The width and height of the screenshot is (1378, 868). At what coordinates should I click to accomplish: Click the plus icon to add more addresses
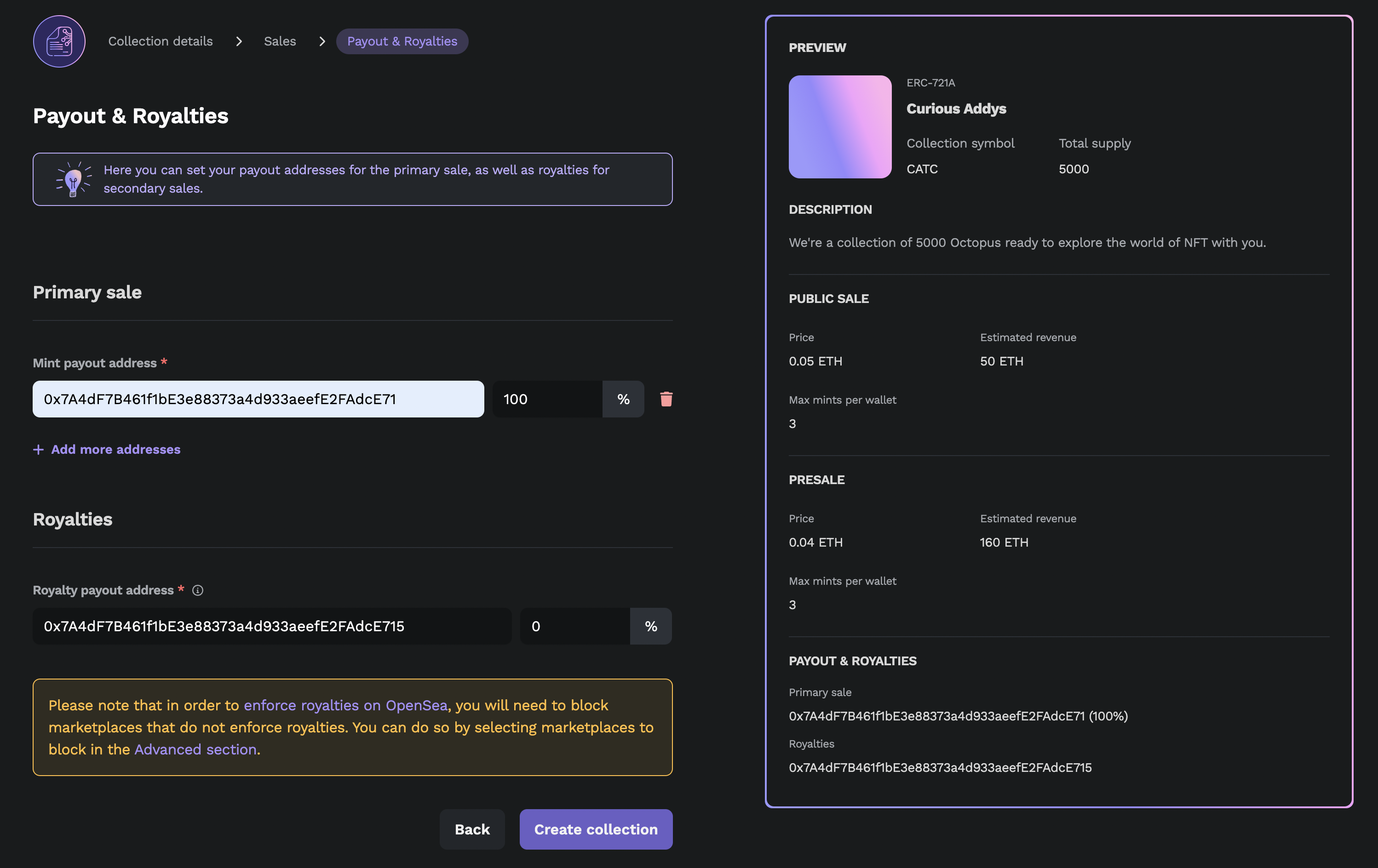(38, 450)
